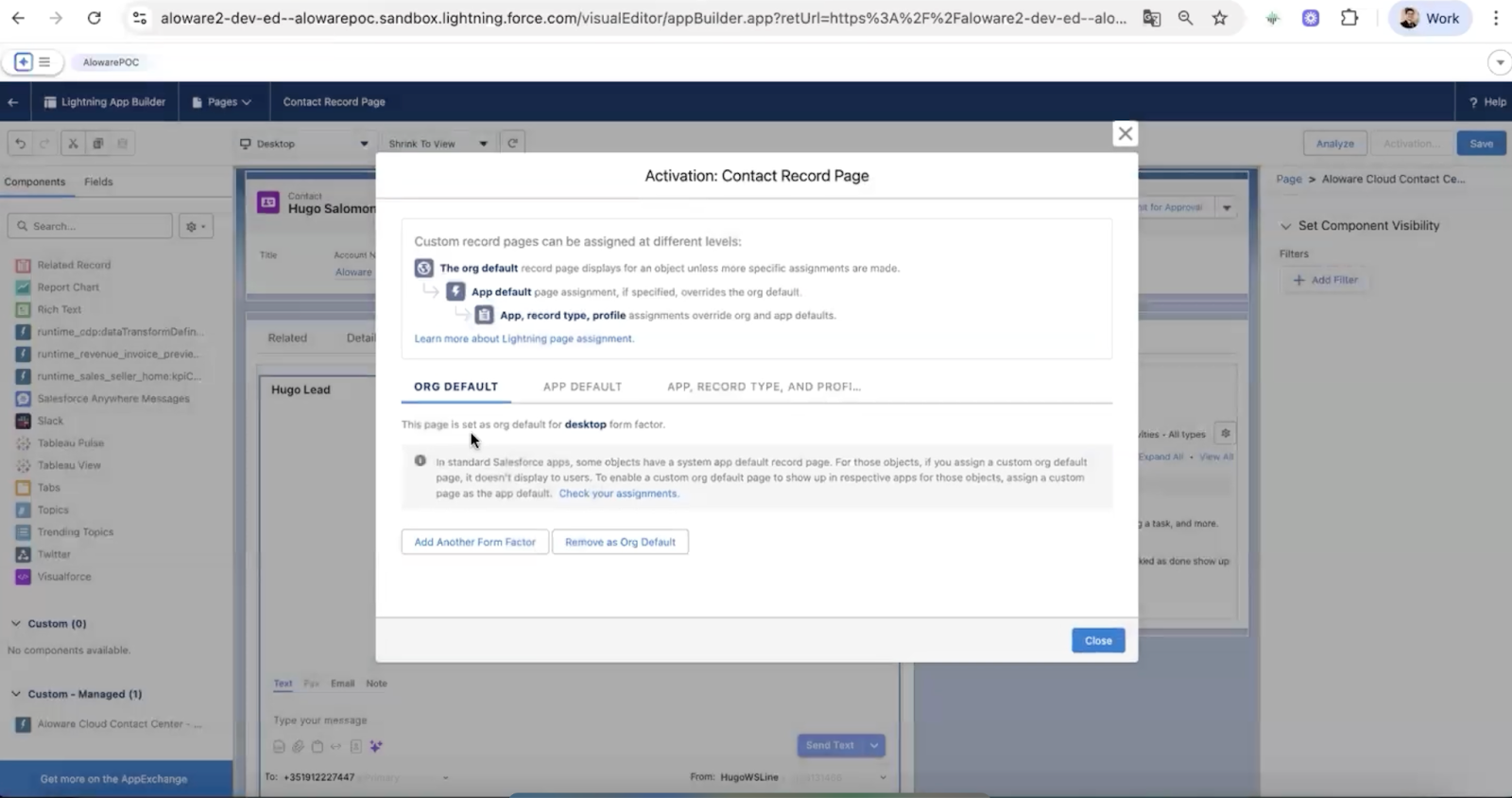
Task: Click the browser back arrow
Action: coord(18,18)
